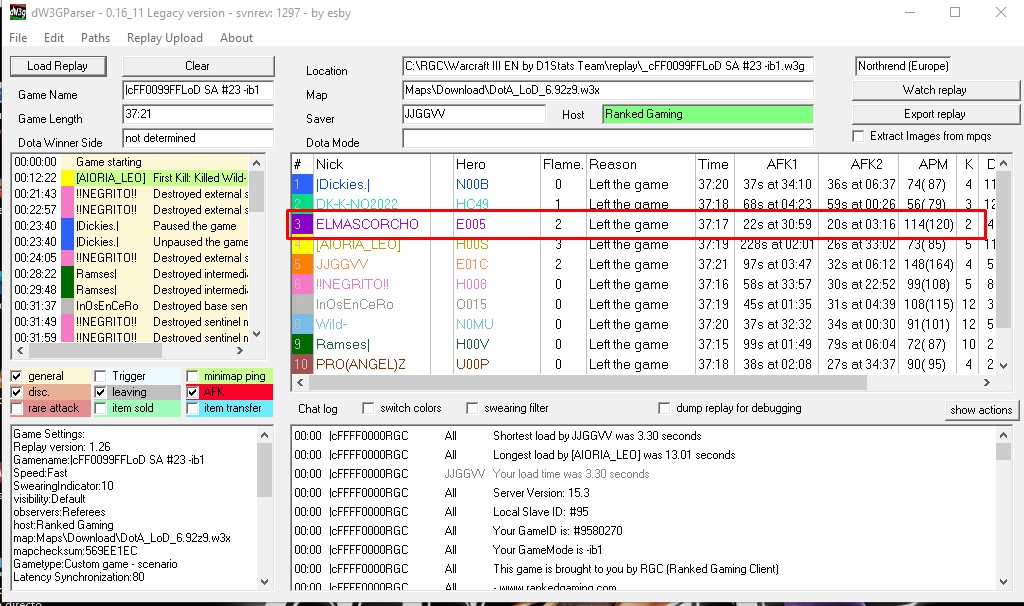Select purple color cell of ELMASCORCHO row
Image resolution: width=1024 pixels, height=606 pixels.
301,225
